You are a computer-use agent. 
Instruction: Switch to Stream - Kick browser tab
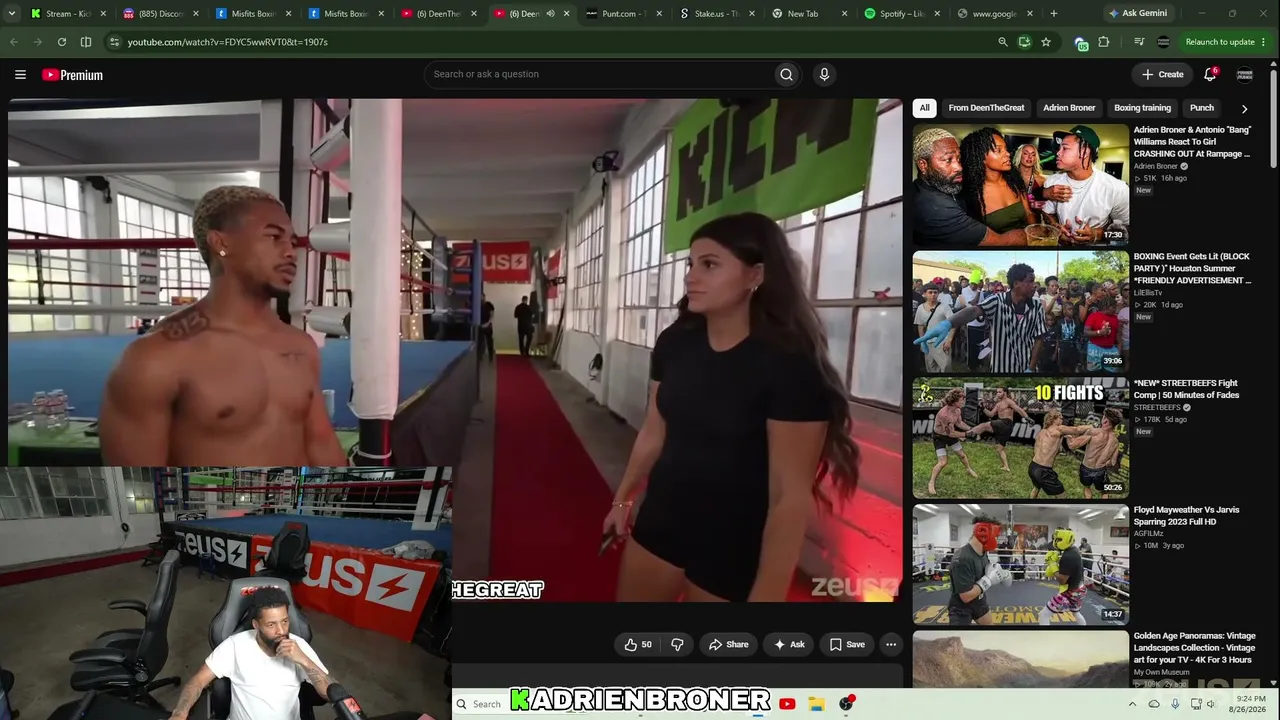coord(67,14)
